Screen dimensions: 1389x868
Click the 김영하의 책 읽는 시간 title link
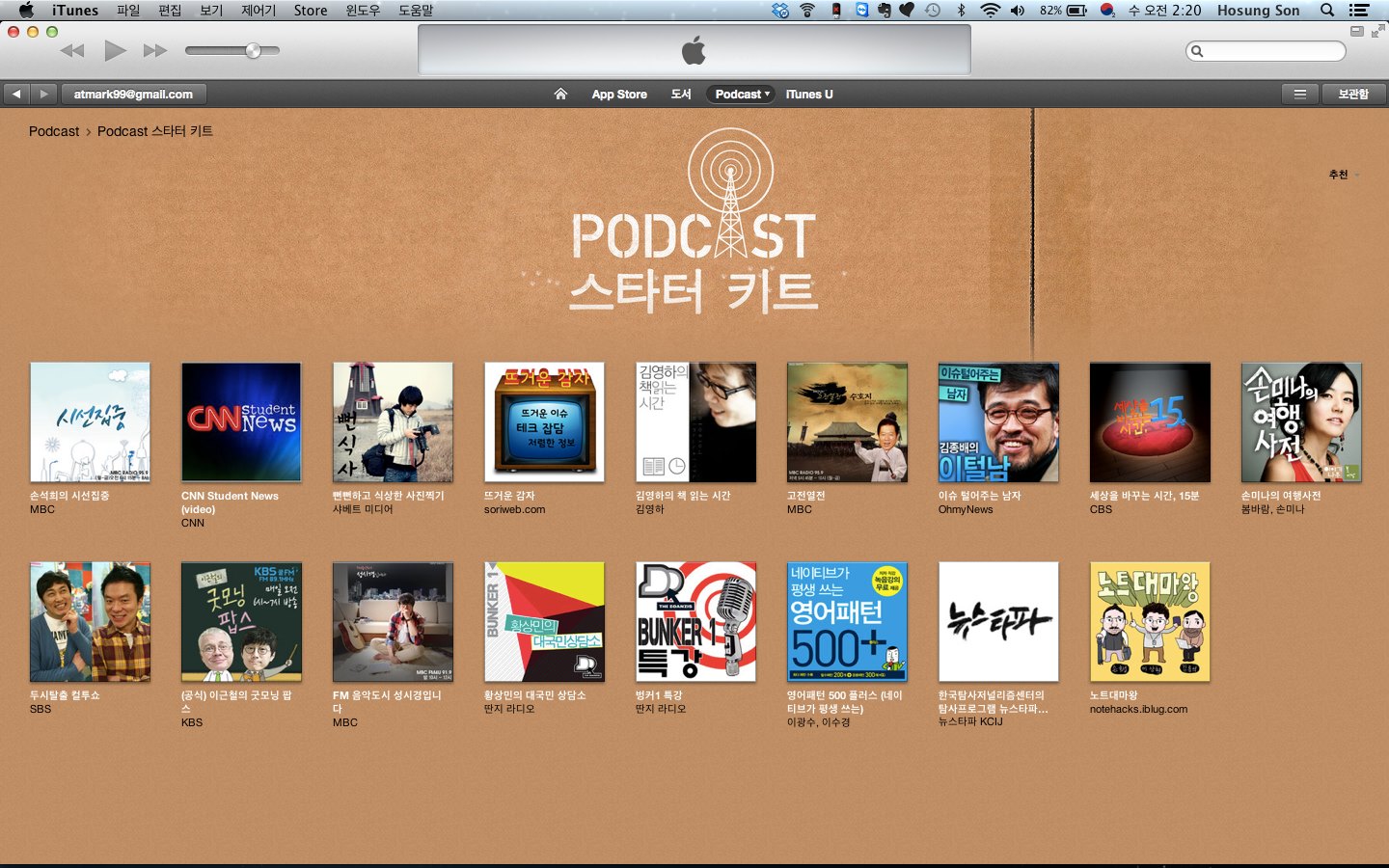[683, 496]
